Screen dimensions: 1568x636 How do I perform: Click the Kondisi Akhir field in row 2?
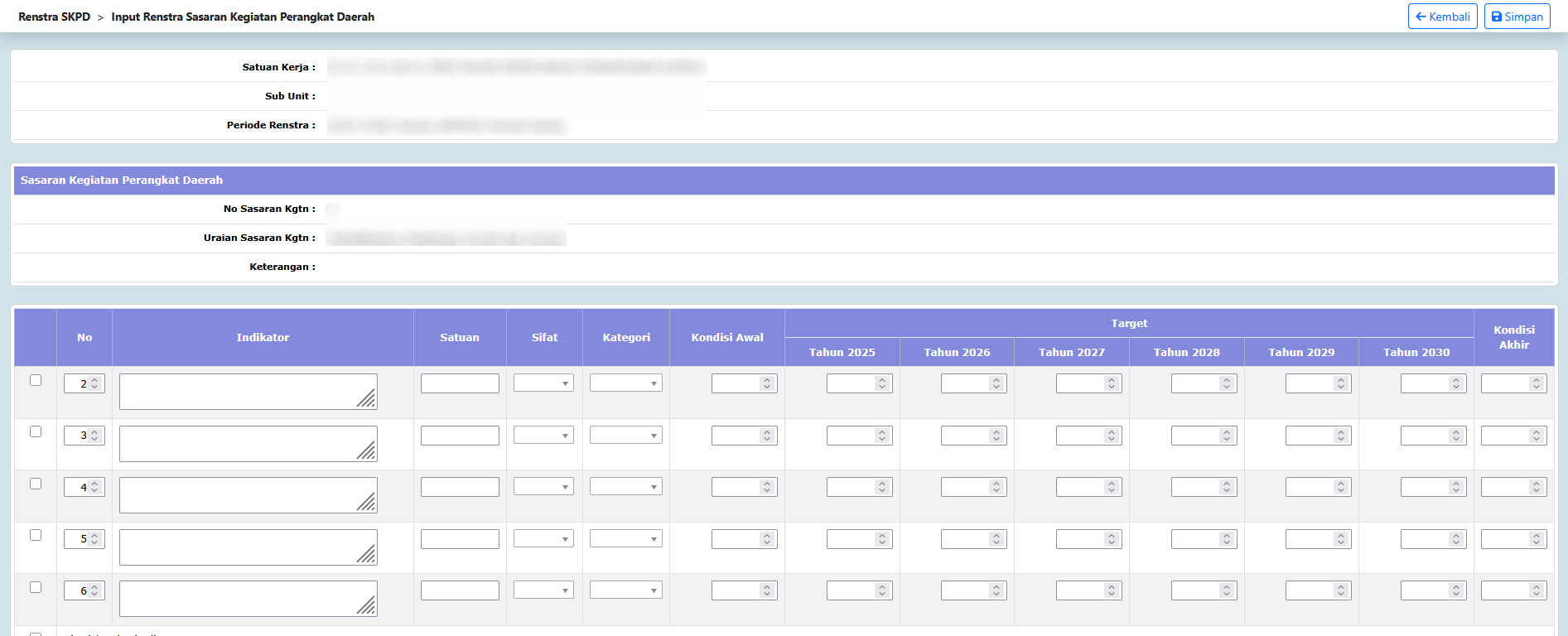click(x=1513, y=383)
